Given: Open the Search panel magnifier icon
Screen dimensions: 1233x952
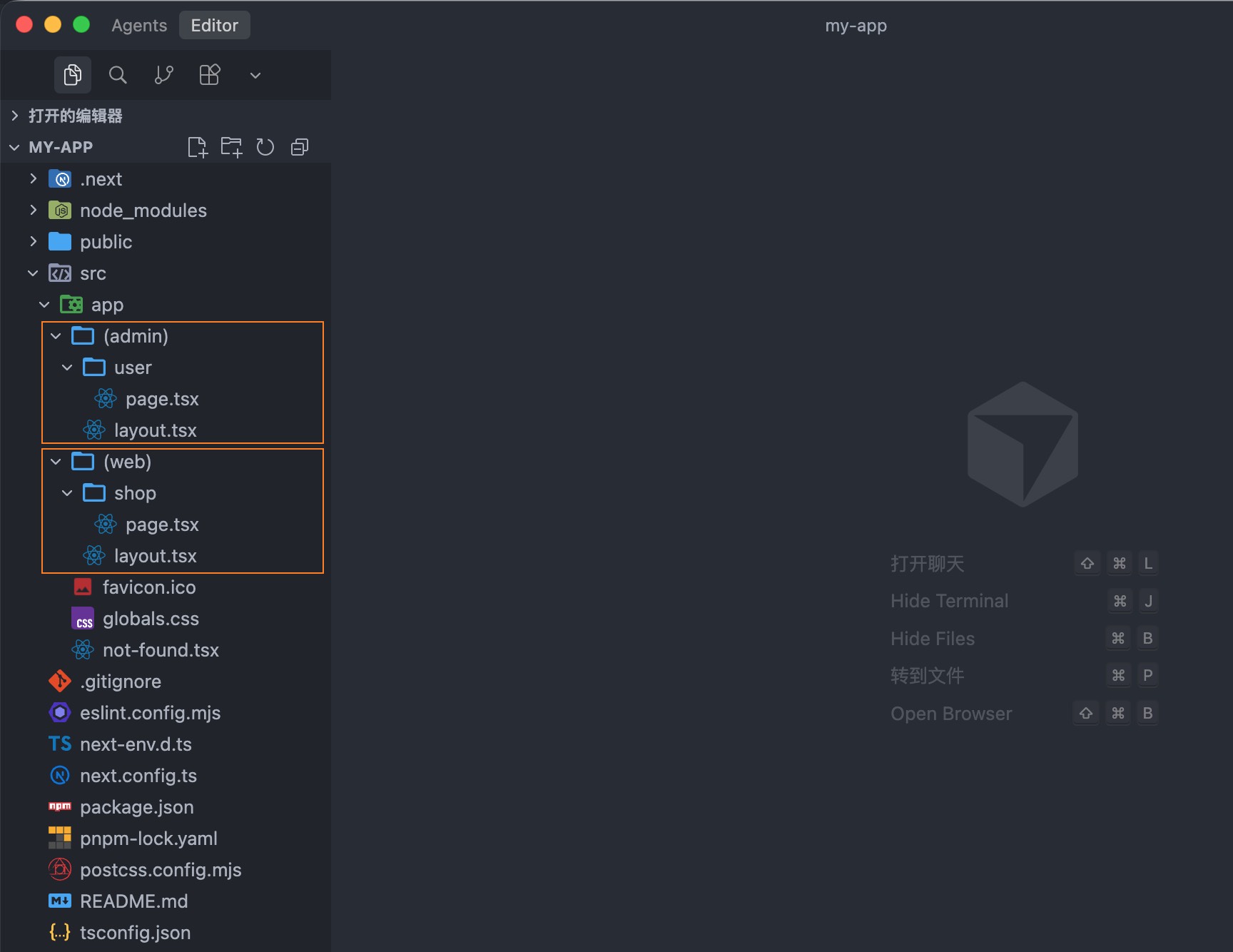Looking at the screenshot, I should point(118,75).
